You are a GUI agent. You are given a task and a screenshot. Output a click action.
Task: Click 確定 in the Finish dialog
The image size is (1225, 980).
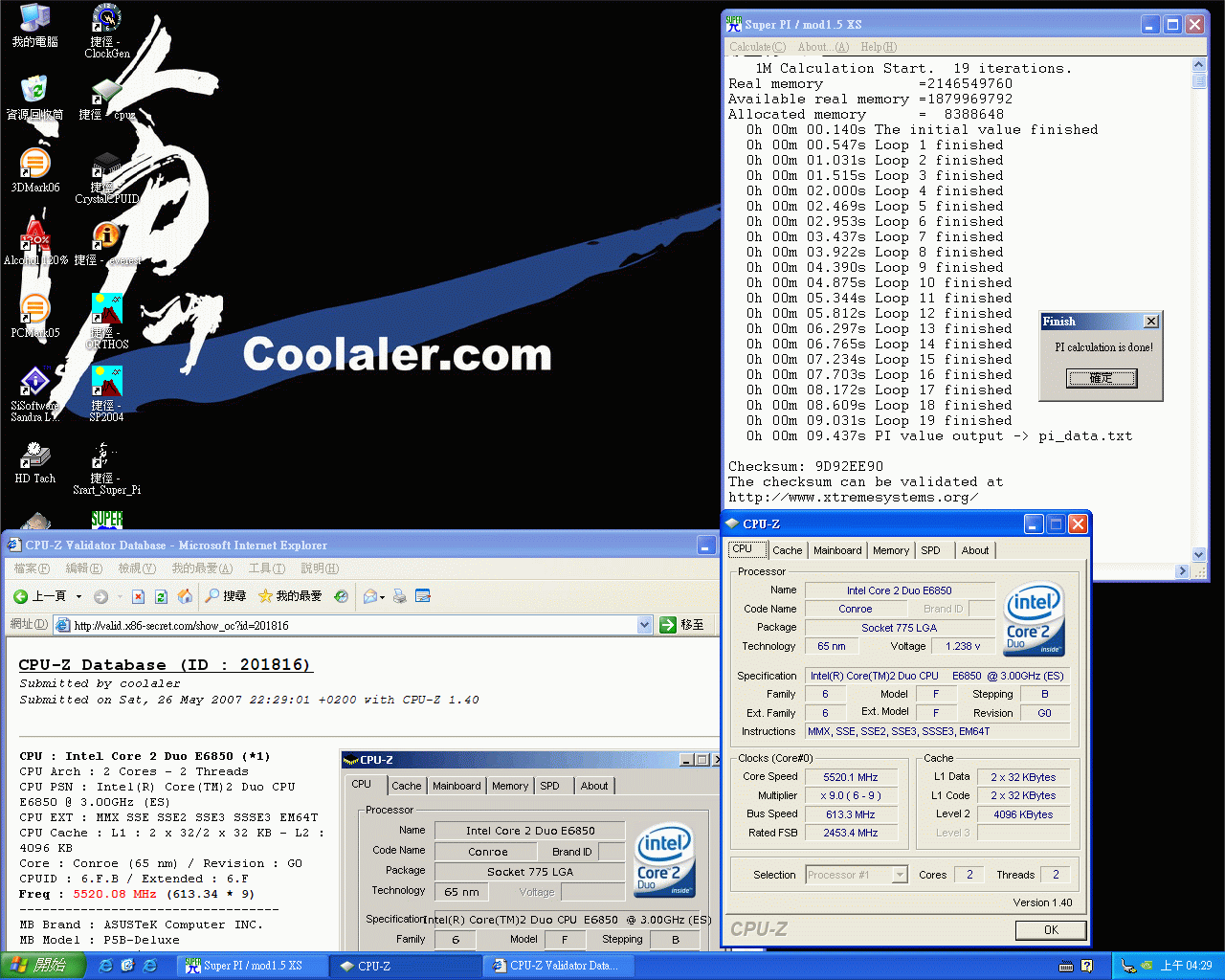click(x=1102, y=378)
